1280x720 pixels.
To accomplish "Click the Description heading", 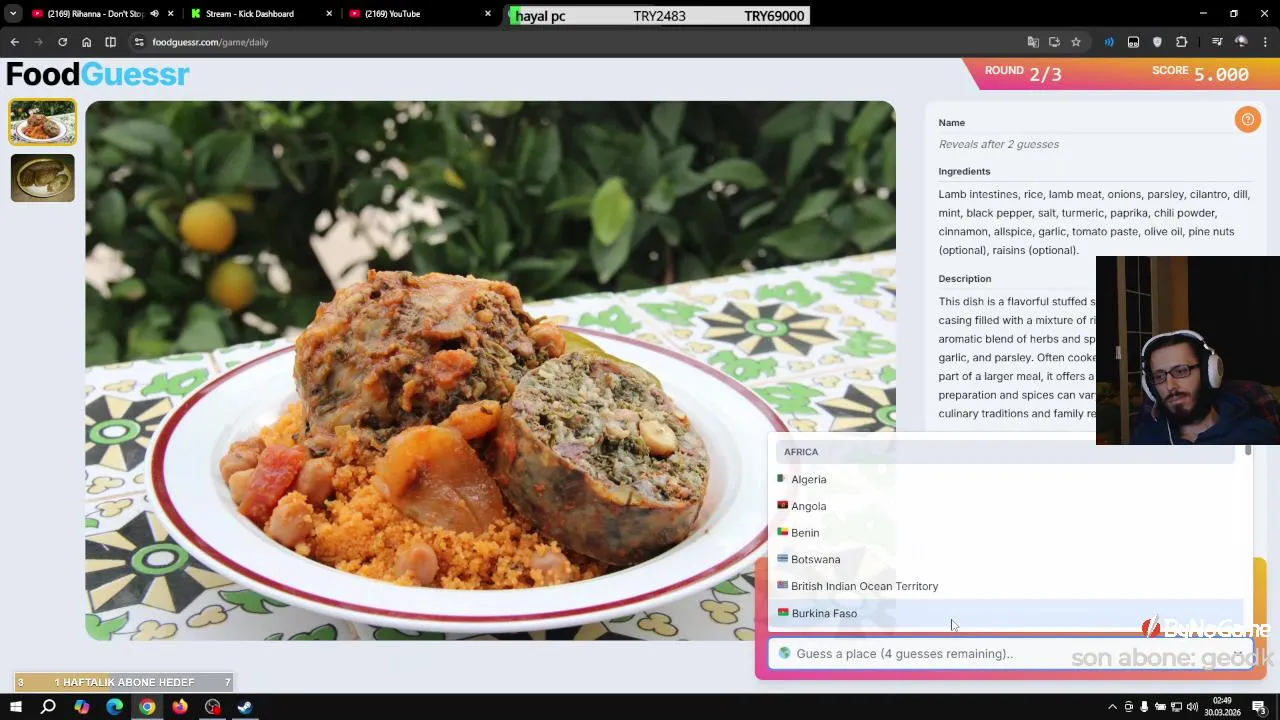I will (x=964, y=278).
